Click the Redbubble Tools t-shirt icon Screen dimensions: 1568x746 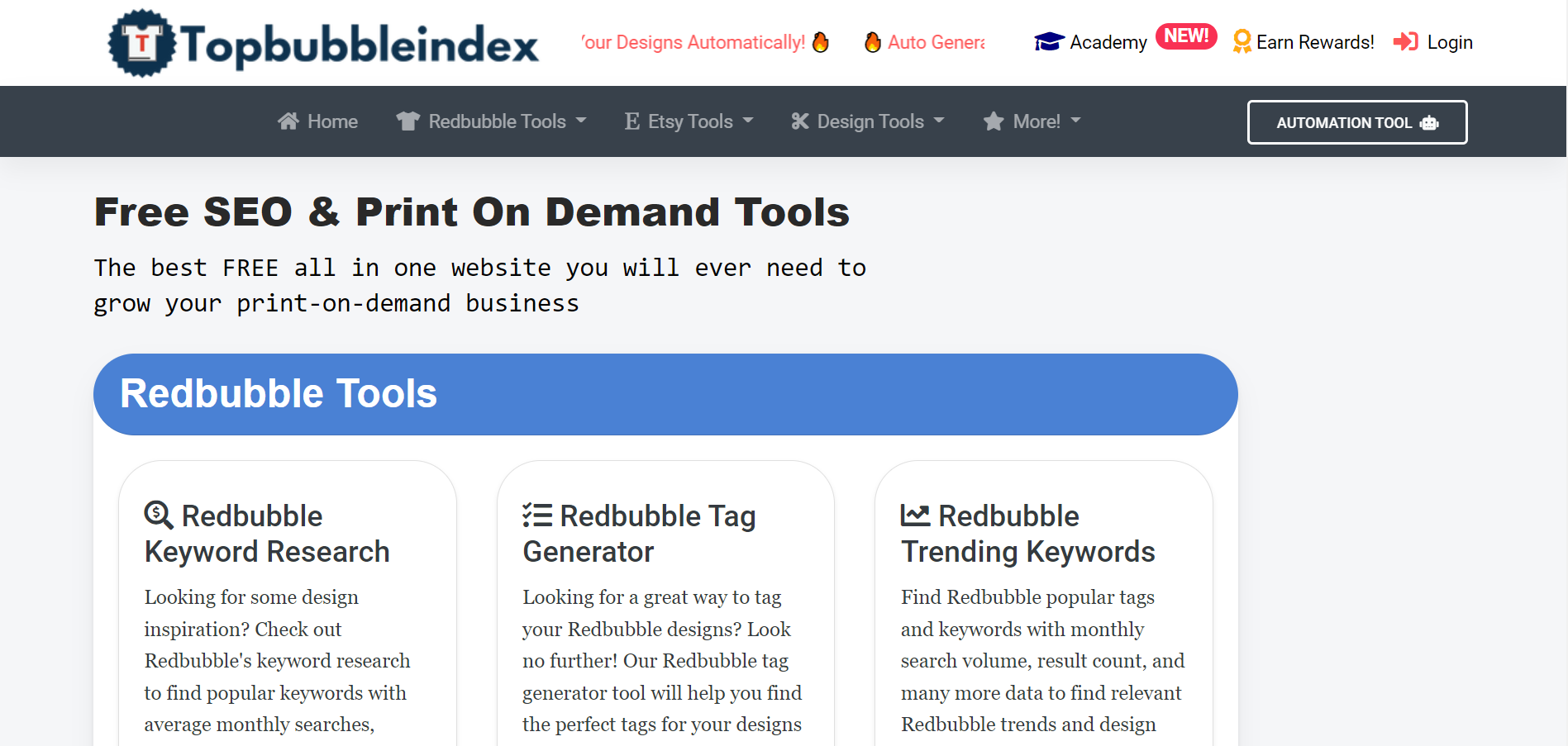pyautogui.click(x=407, y=121)
